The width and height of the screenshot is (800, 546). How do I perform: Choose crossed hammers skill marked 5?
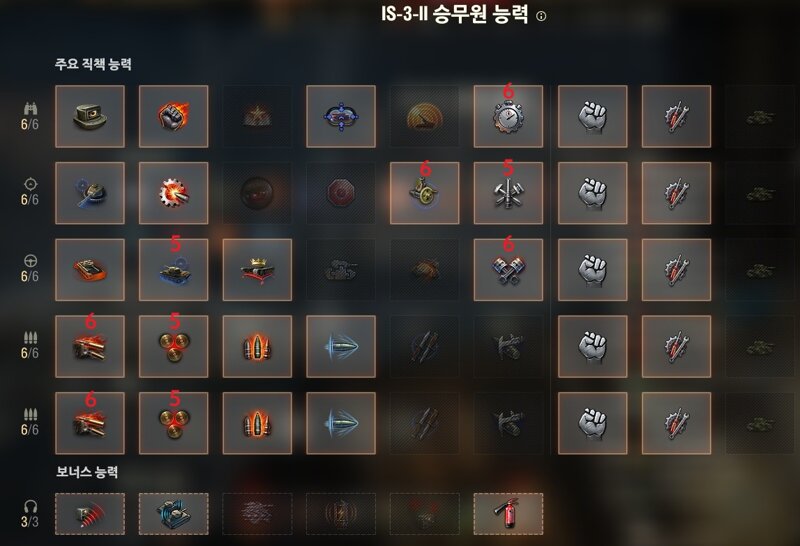point(508,193)
